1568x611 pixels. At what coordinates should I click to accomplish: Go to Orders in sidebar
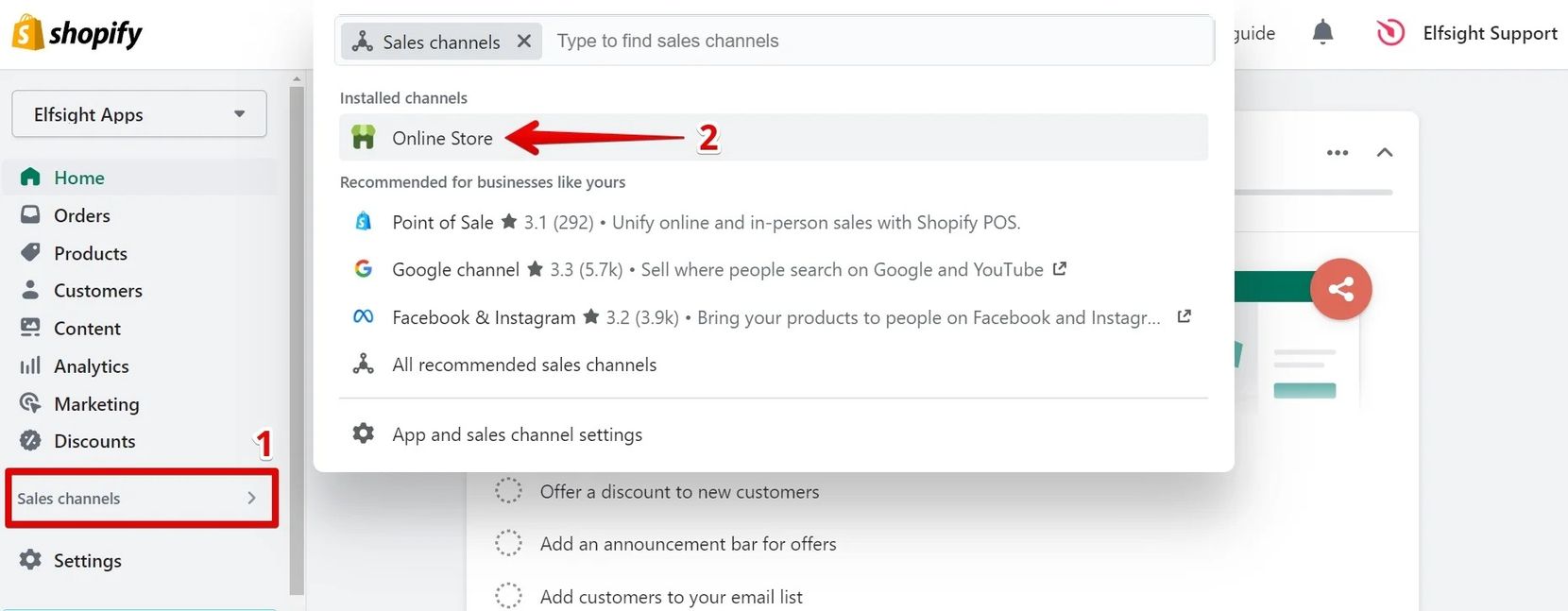pos(81,215)
